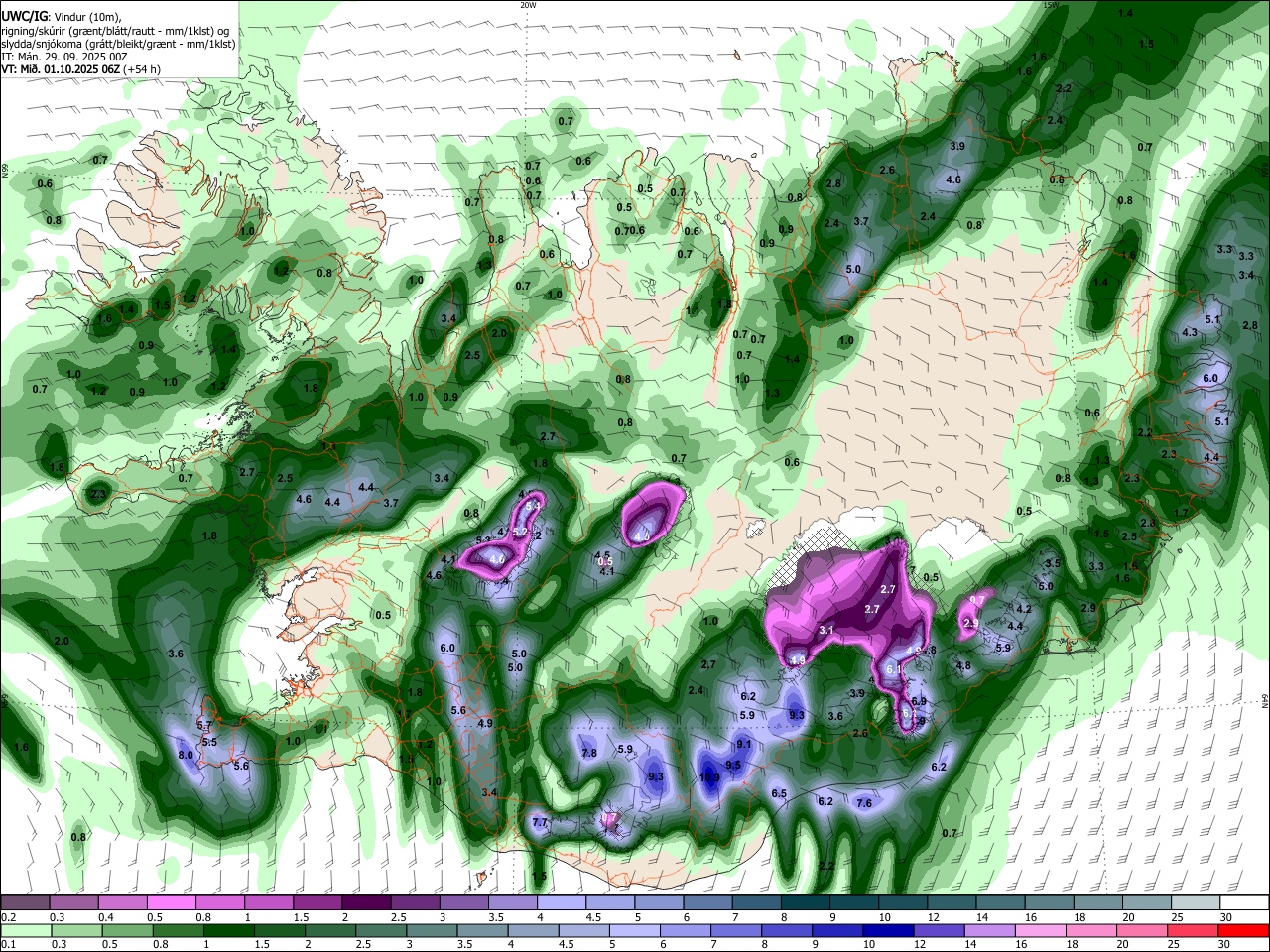Image resolution: width=1270 pixels, height=952 pixels.
Task: Click the 20W longitude label
Action: 528,5
